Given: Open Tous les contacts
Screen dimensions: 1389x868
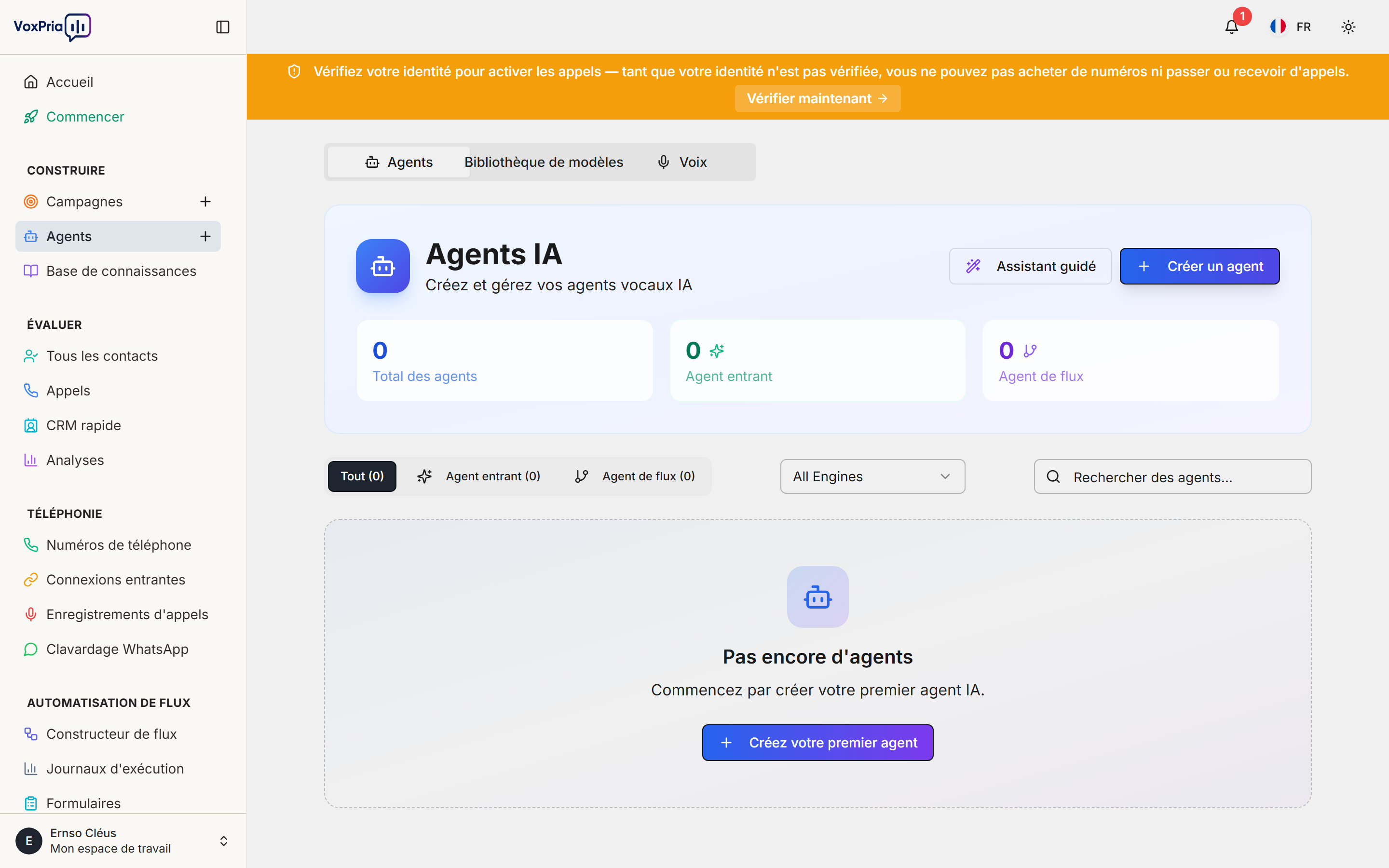Looking at the screenshot, I should click(x=118, y=356).
